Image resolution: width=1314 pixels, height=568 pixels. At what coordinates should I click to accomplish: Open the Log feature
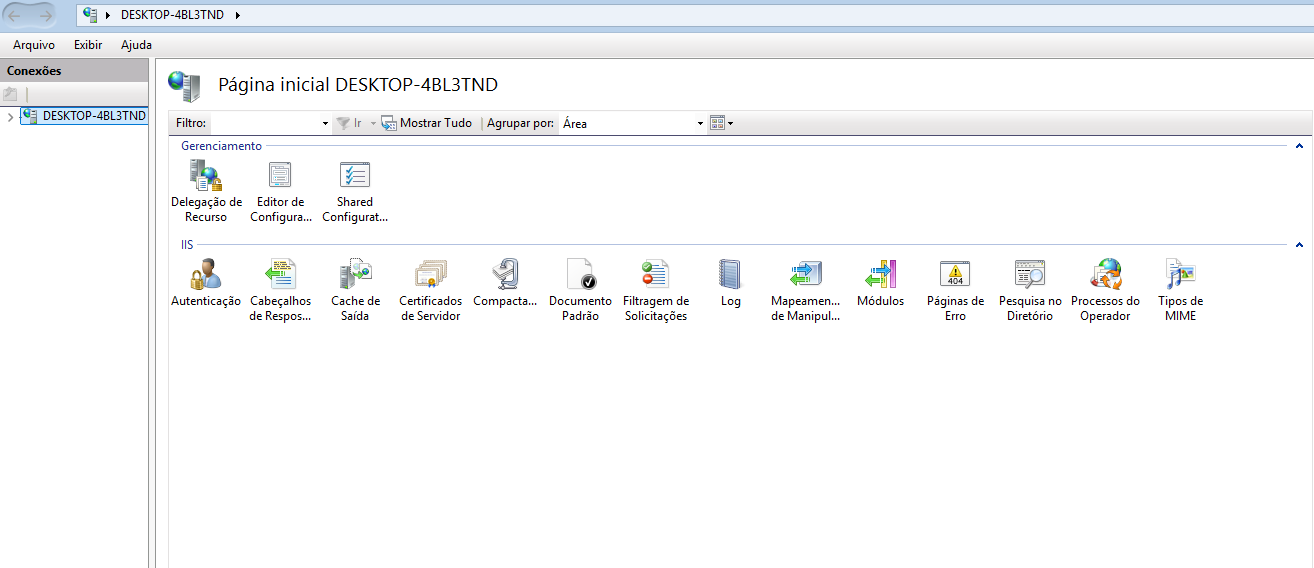point(730,283)
